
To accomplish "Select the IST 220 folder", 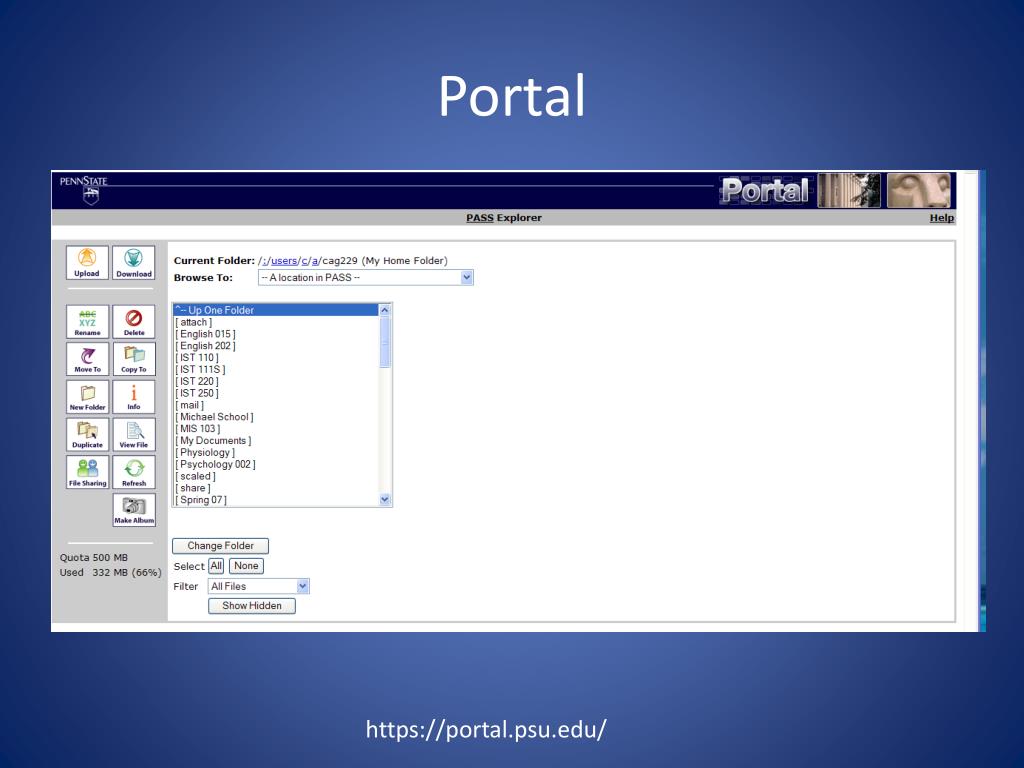I will (276, 381).
